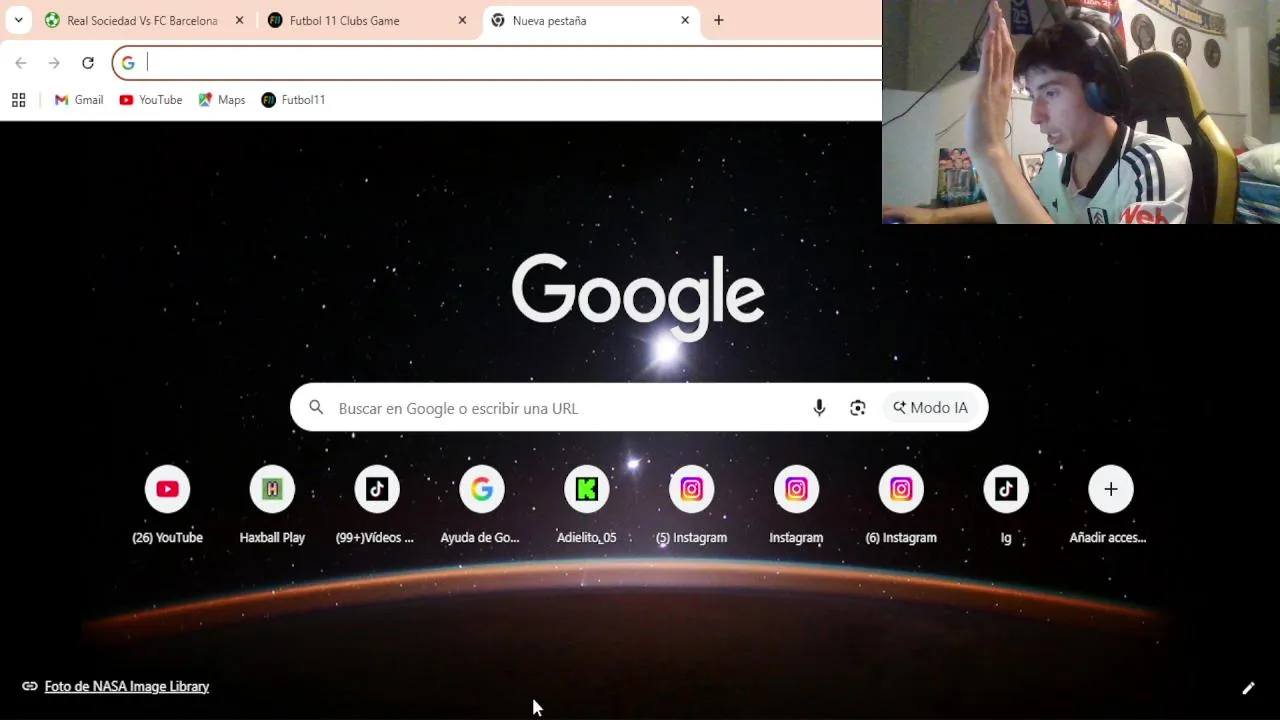Screen dimensions: 1280x720
Task: Click the Google logo
Action: (x=638, y=297)
